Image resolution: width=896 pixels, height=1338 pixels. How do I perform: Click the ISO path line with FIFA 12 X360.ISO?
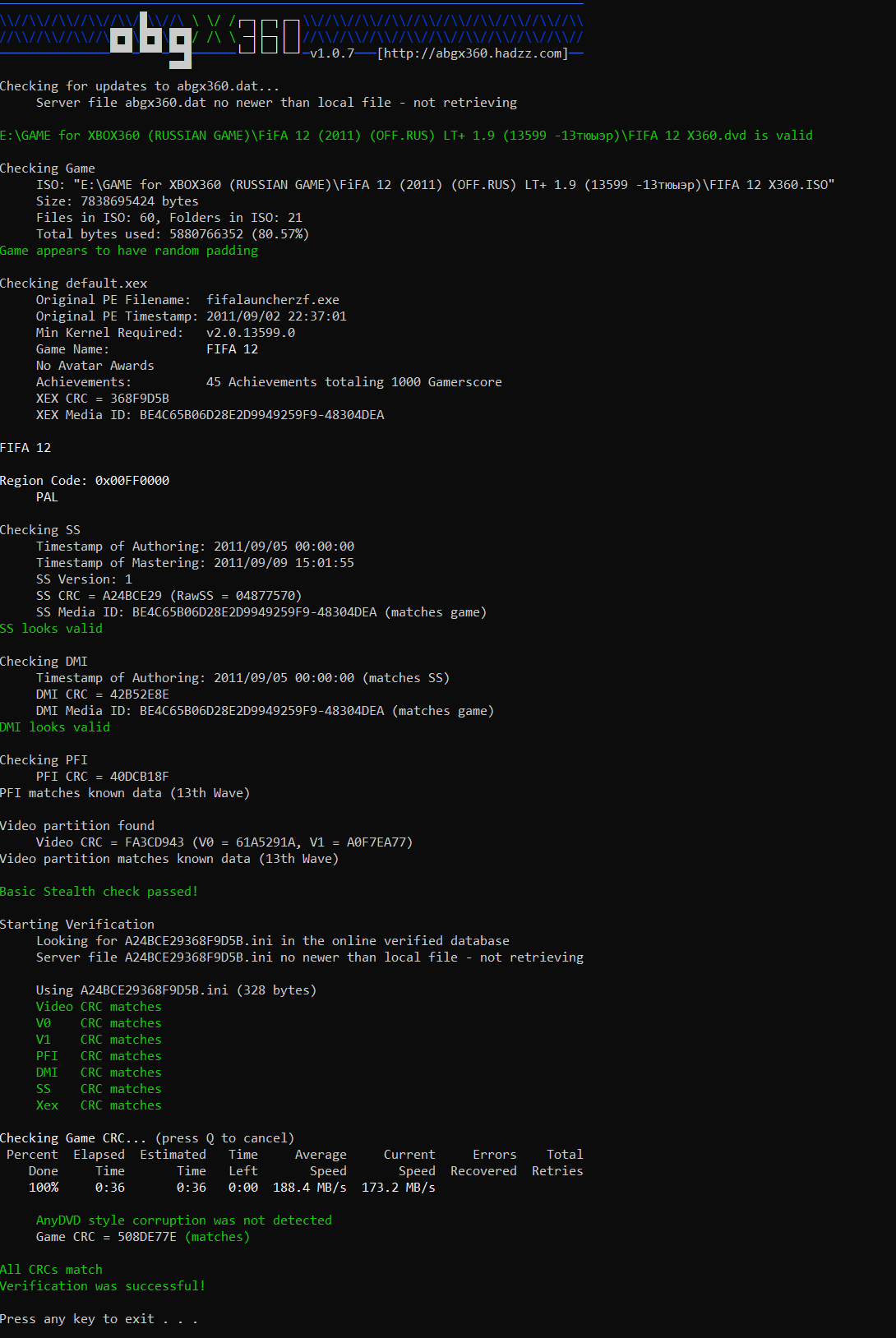point(435,185)
